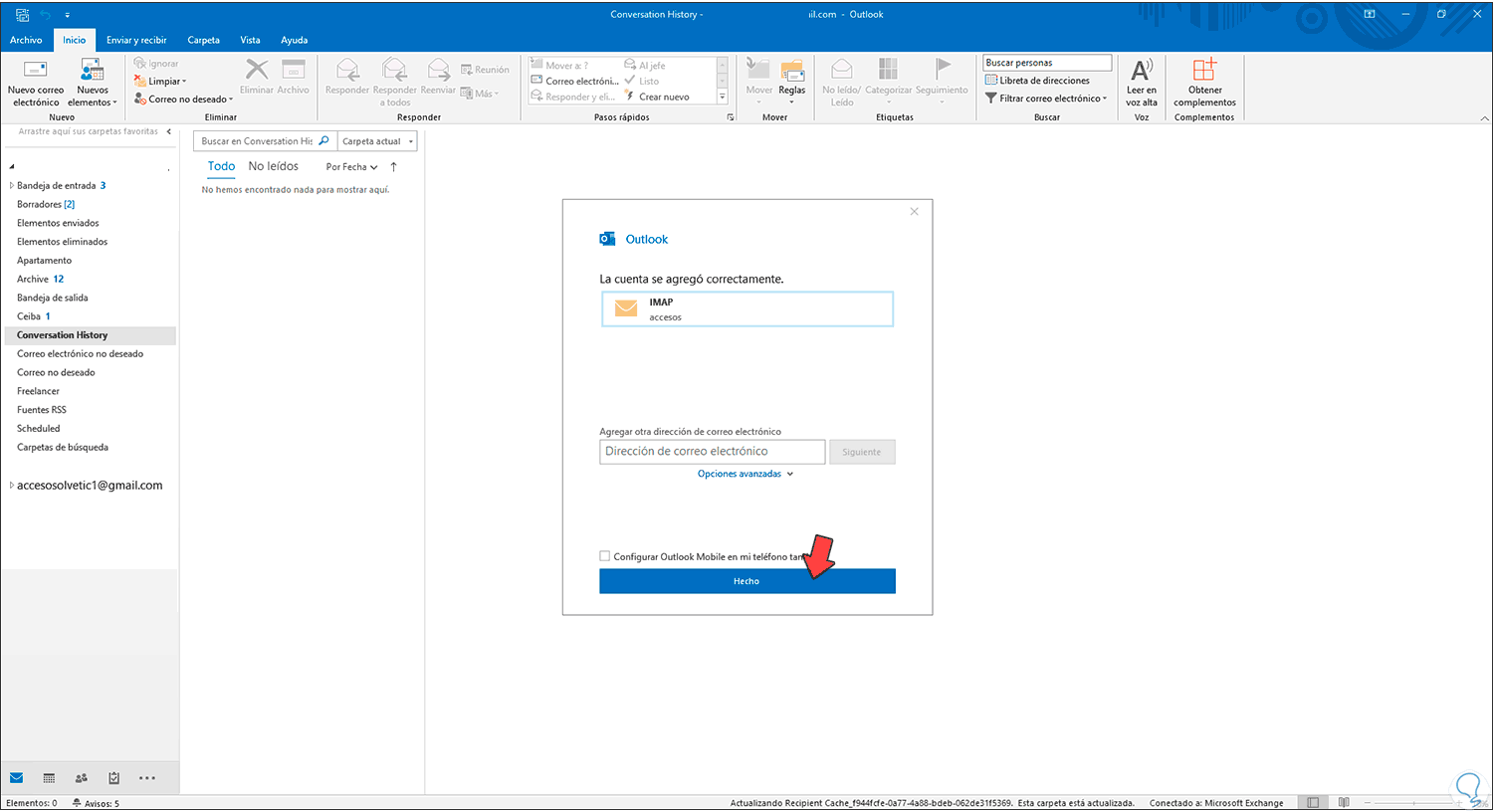This screenshot has height=812, width=1493.
Task: Switch to the Tasks view icon
Action: (x=114, y=778)
